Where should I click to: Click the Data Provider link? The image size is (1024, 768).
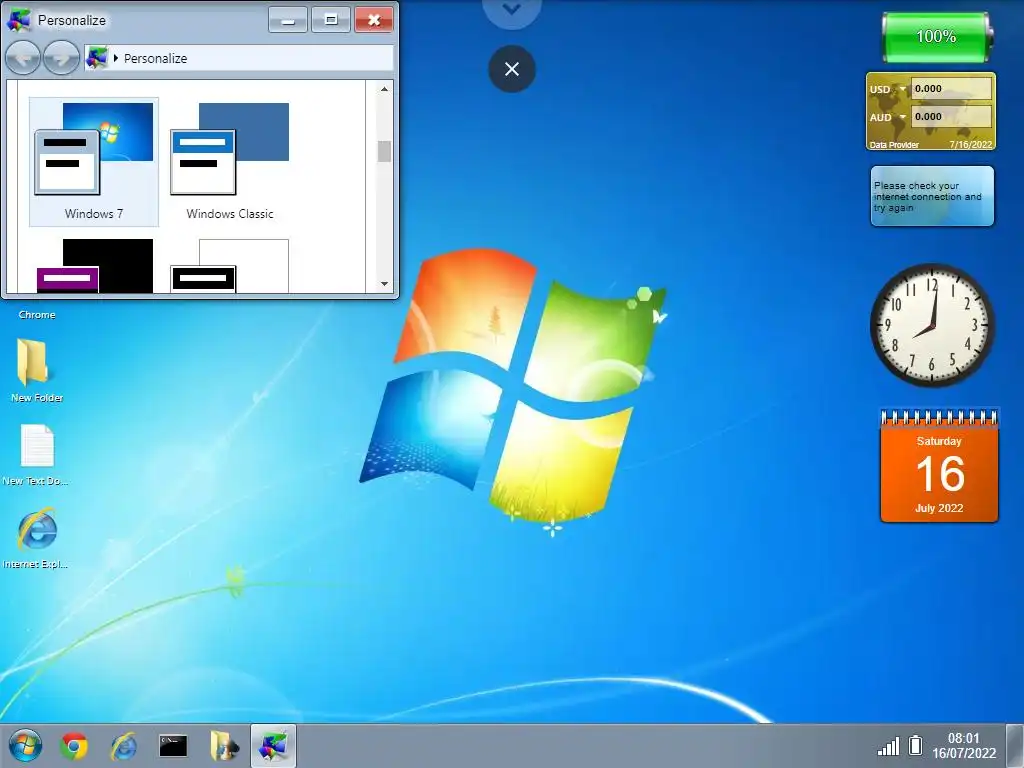click(894, 145)
